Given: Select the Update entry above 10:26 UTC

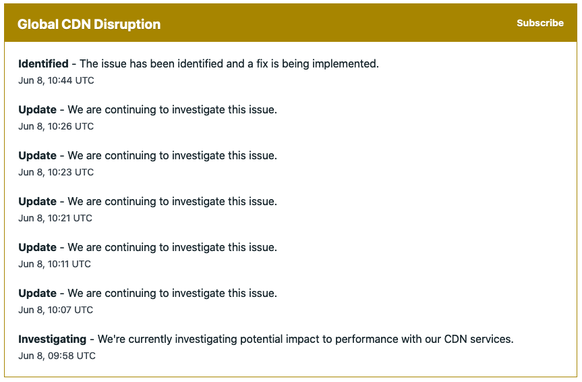Looking at the screenshot, I should tap(37, 110).
